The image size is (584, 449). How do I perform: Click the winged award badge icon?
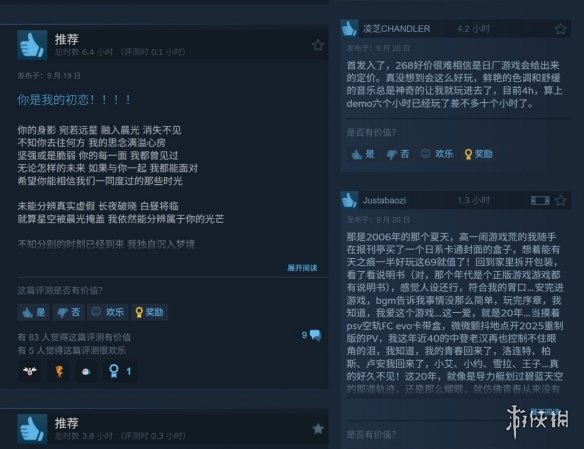point(29,371)
